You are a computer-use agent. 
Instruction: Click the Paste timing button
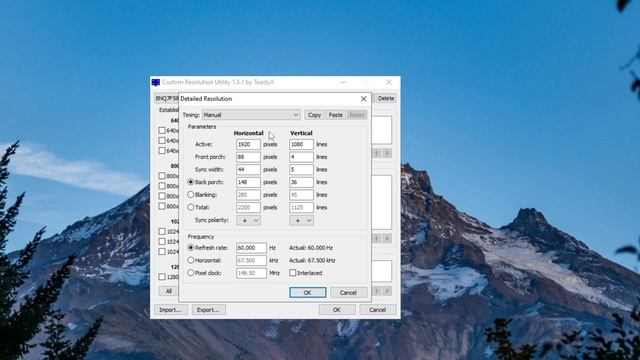[x=336, y=115]
